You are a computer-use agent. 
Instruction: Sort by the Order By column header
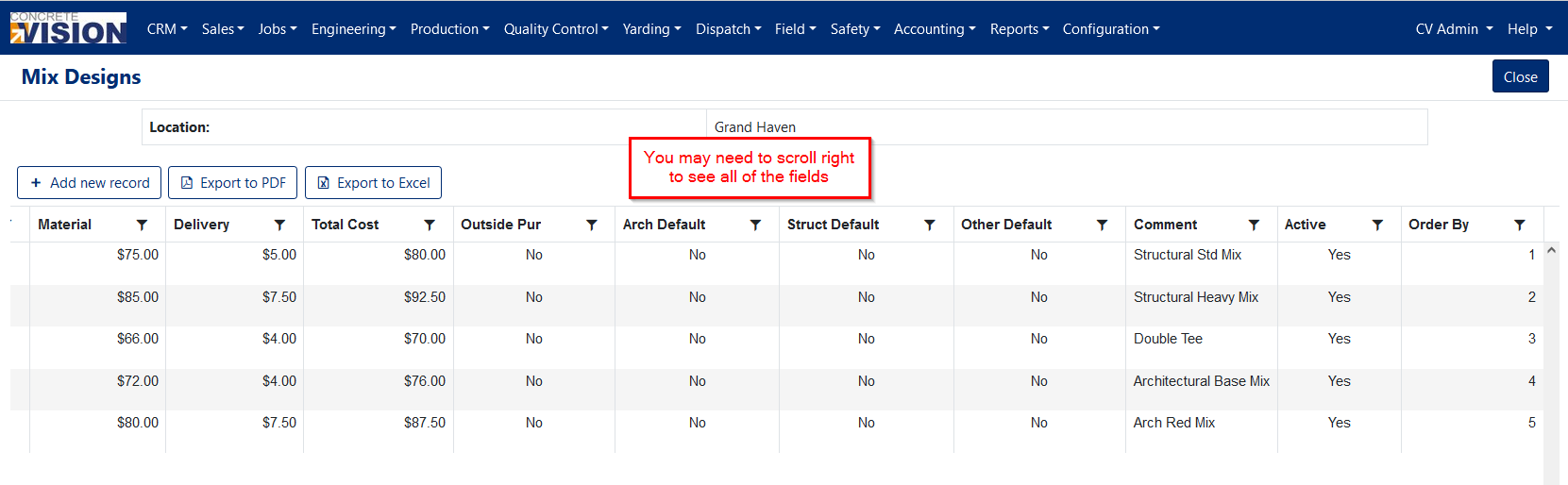[x=1439, y=225]
